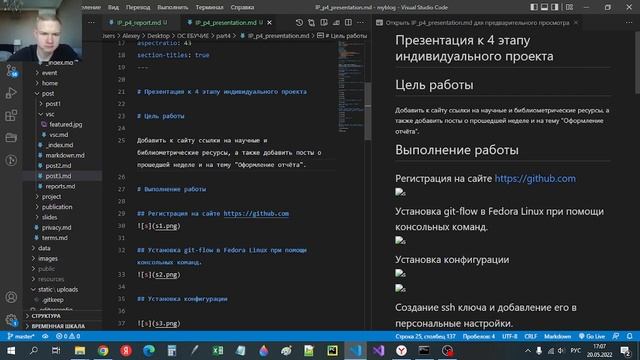
Task: Click the editor Split Editor icon
Action: click(x=348, y=23)
